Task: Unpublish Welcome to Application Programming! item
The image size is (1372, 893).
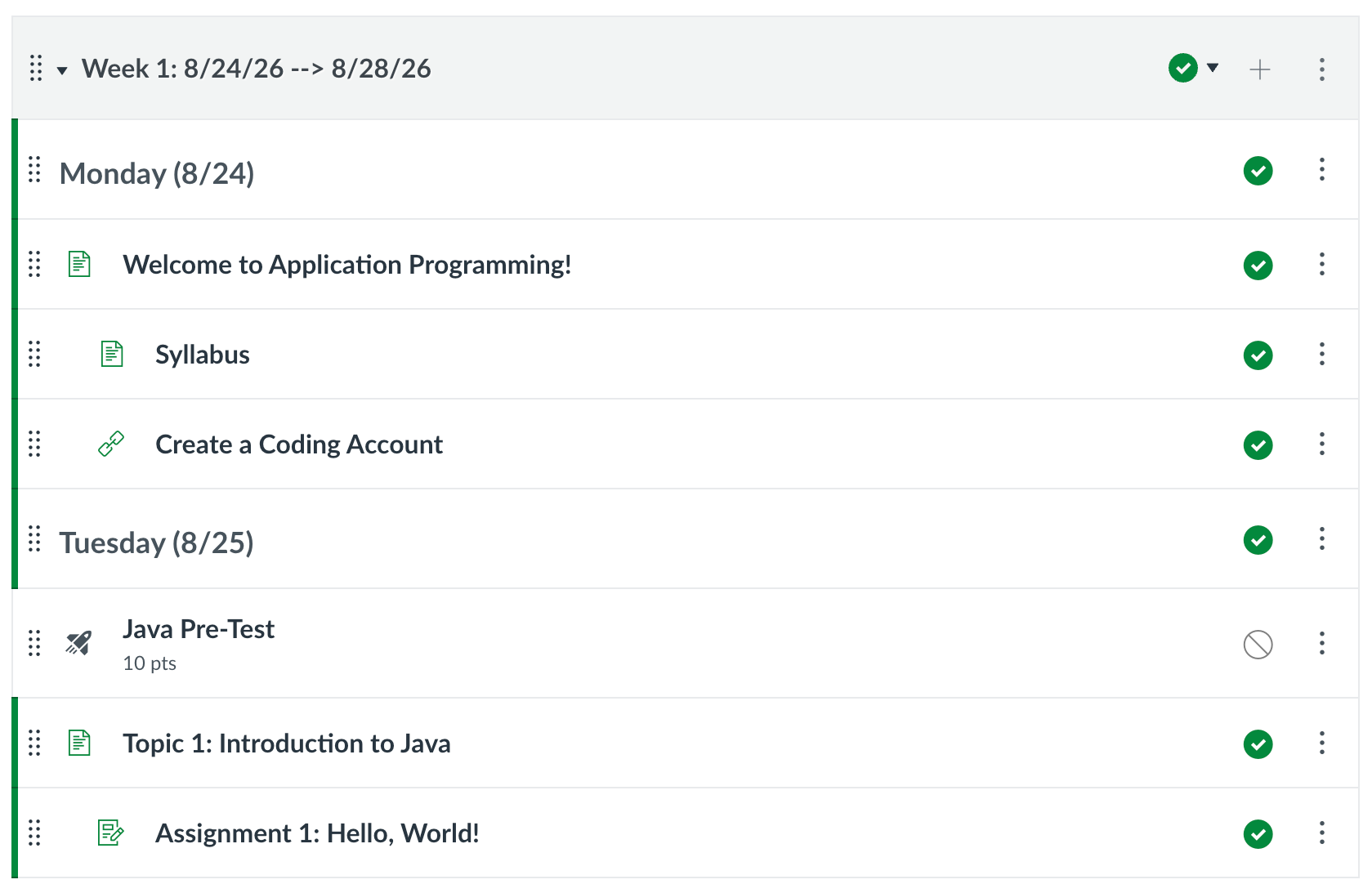Action: (1258, 266)
